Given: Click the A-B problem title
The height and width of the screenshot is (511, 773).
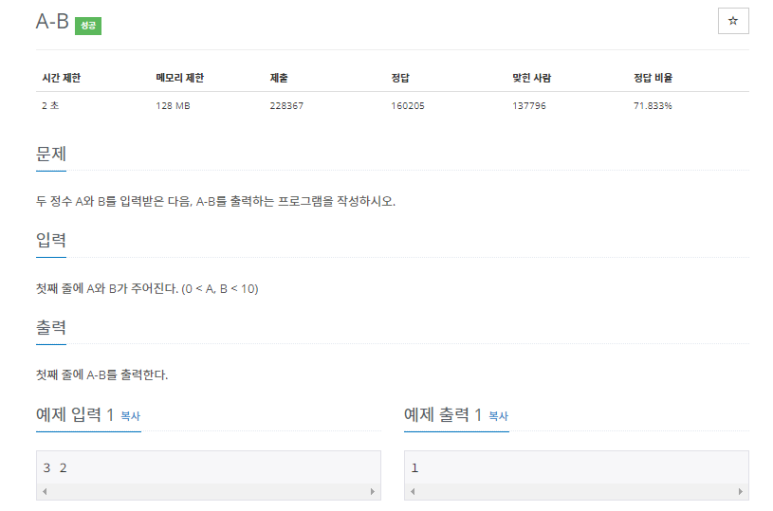Looking at the screenshot, I should 52,22.
